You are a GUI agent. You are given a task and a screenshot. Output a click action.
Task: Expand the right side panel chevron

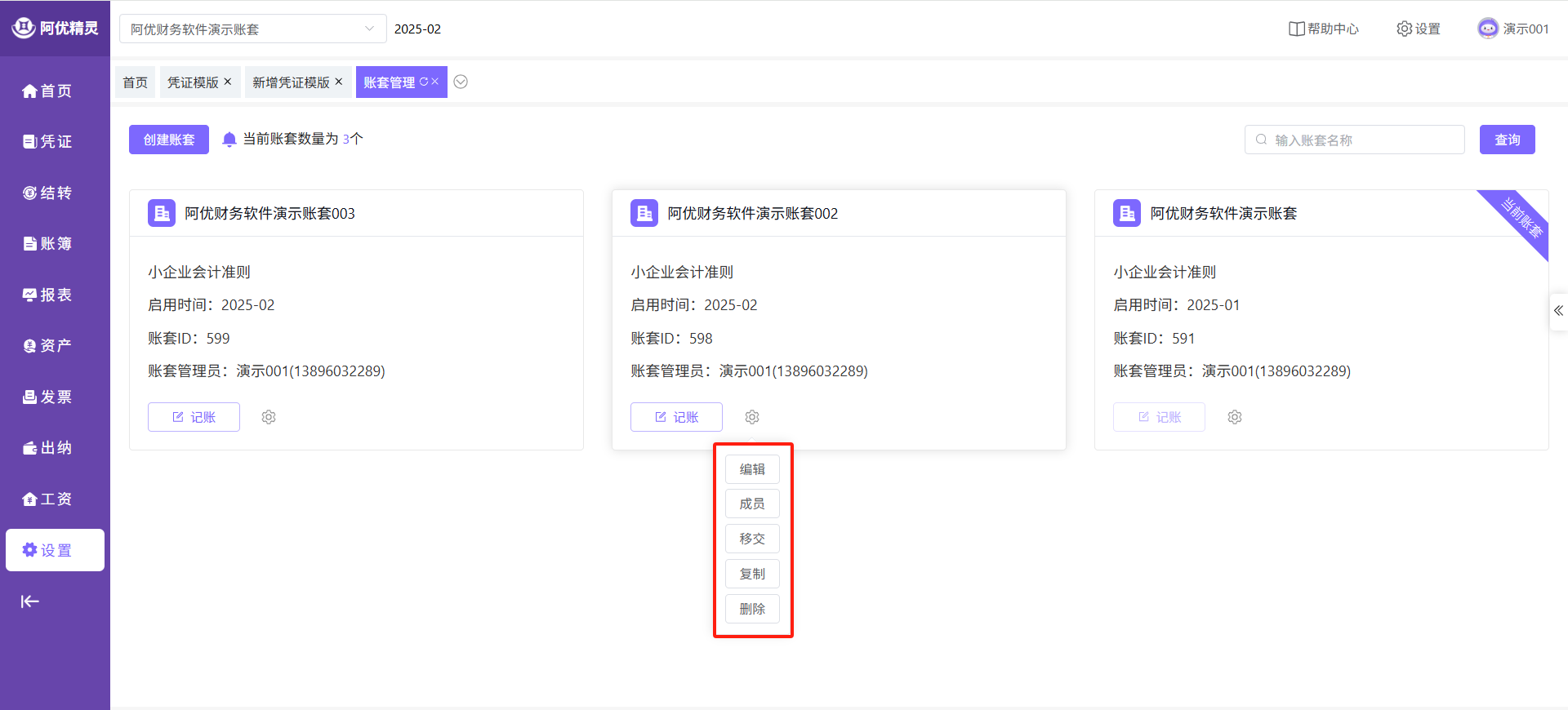1558,311
